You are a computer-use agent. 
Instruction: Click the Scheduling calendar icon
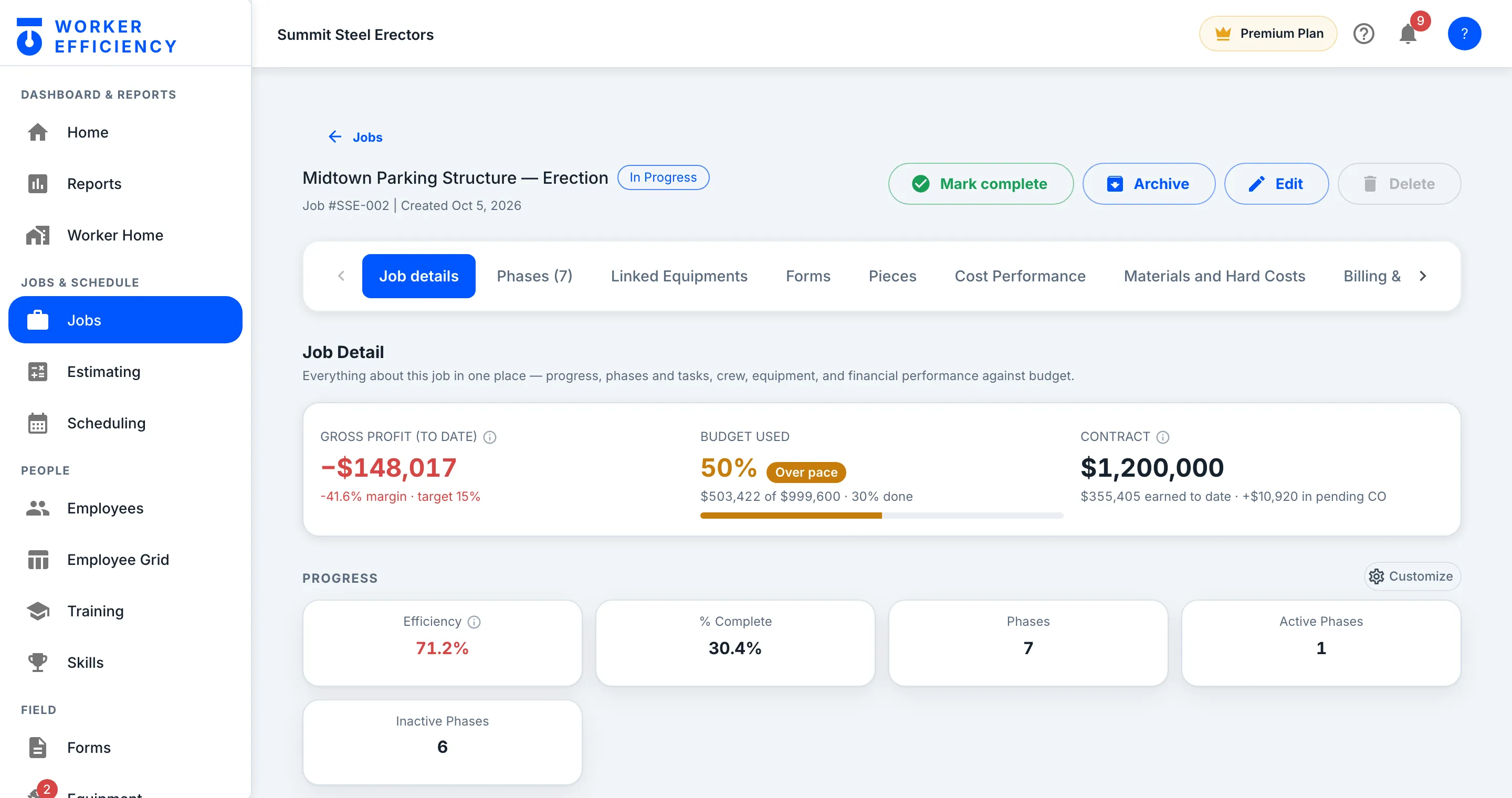tap(38, 423)
